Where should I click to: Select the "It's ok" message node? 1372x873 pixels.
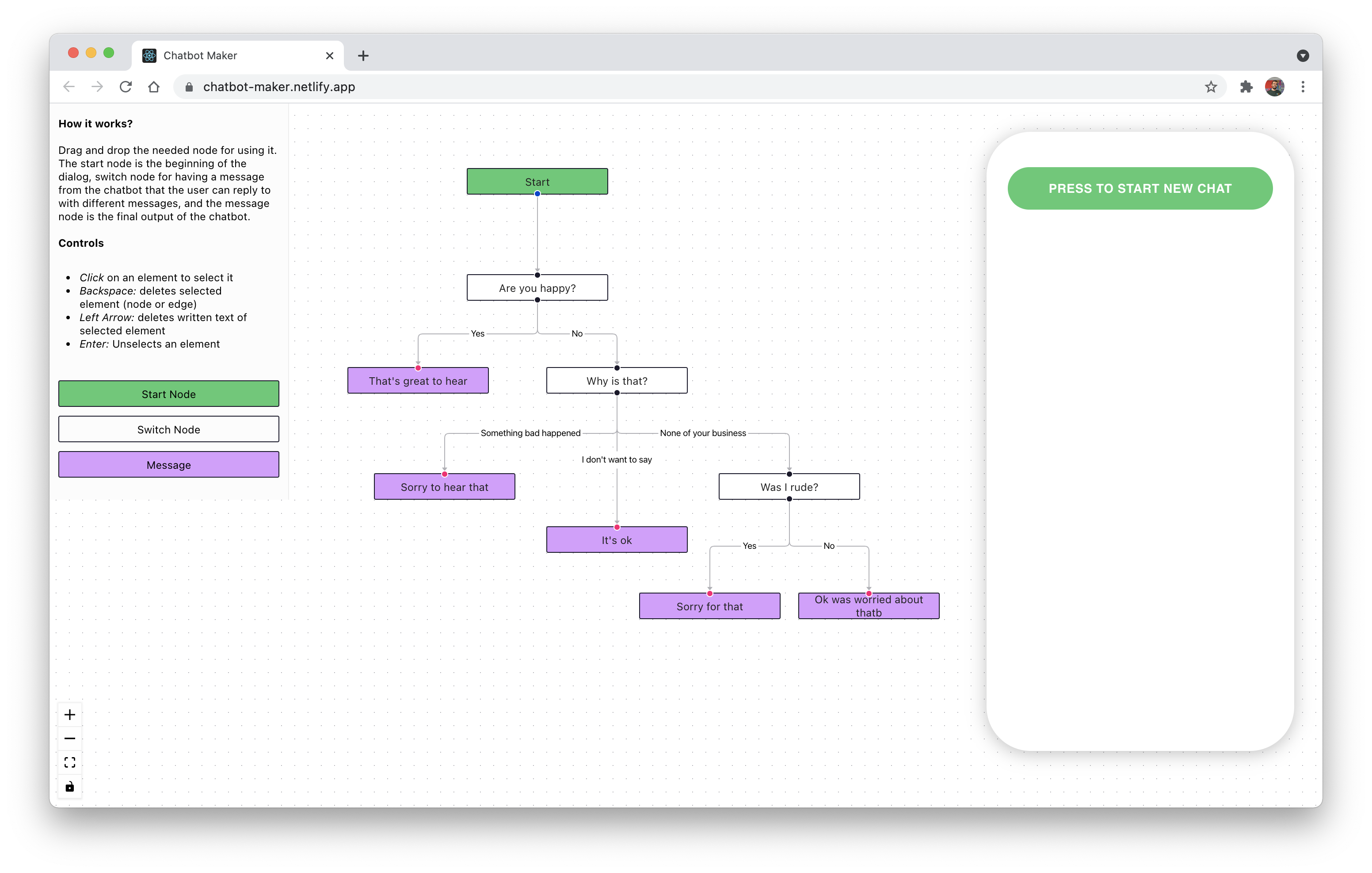[x=617, y=540]
